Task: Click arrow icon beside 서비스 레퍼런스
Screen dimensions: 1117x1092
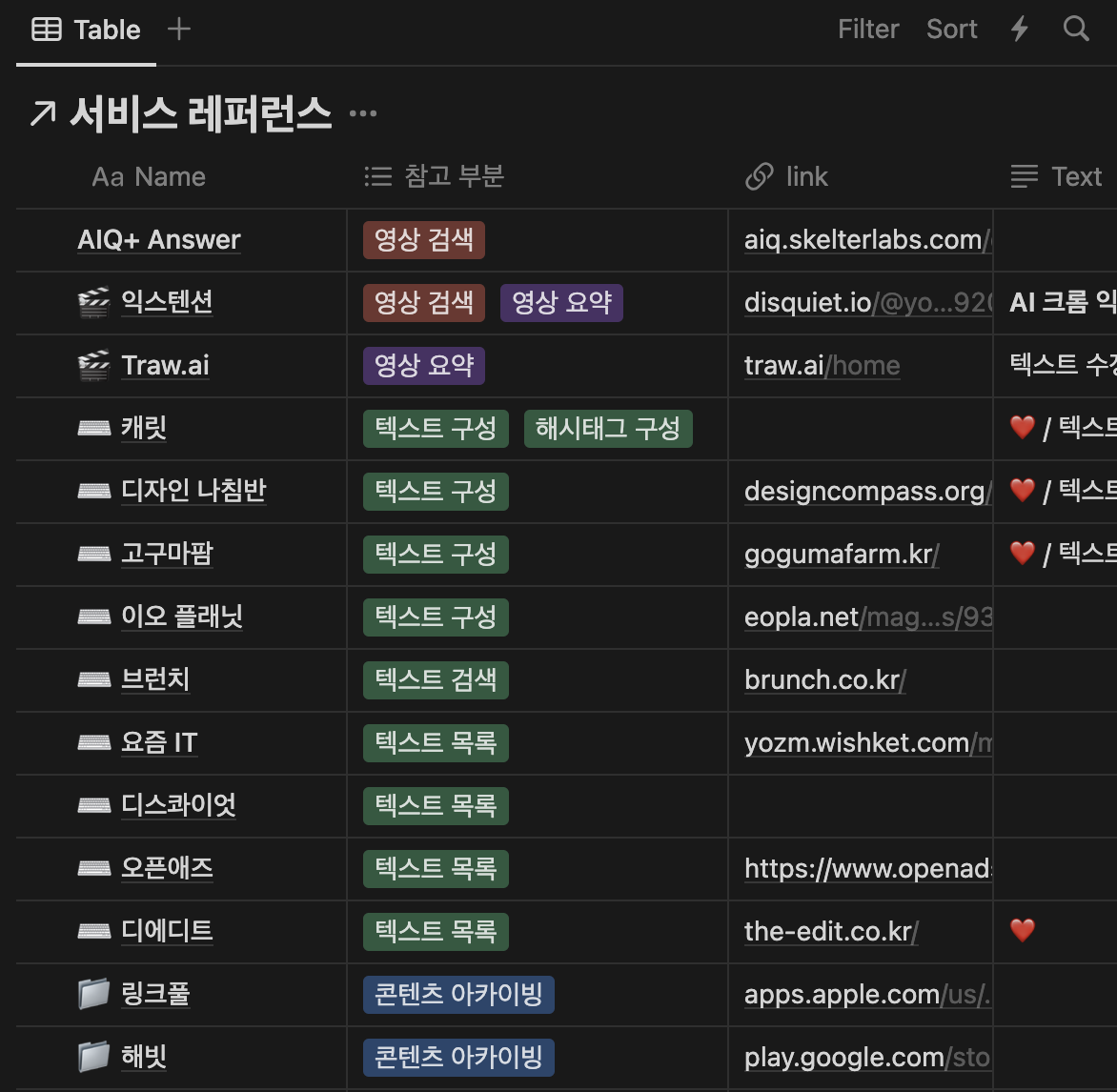Action: pos(43,114)
